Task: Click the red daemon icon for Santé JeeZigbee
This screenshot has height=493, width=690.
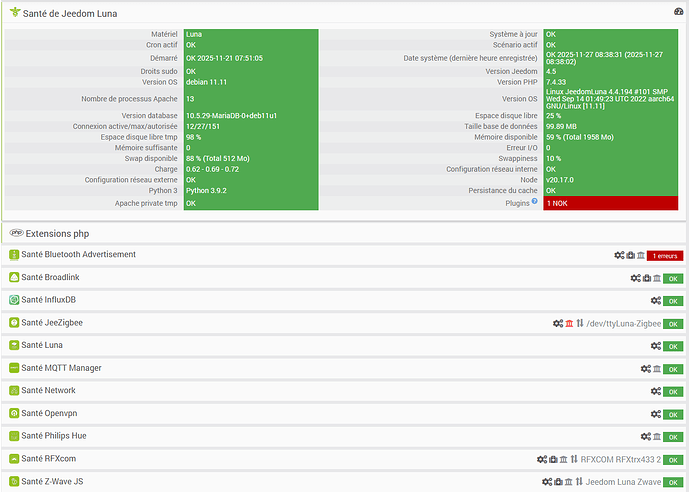Action: 569,324
